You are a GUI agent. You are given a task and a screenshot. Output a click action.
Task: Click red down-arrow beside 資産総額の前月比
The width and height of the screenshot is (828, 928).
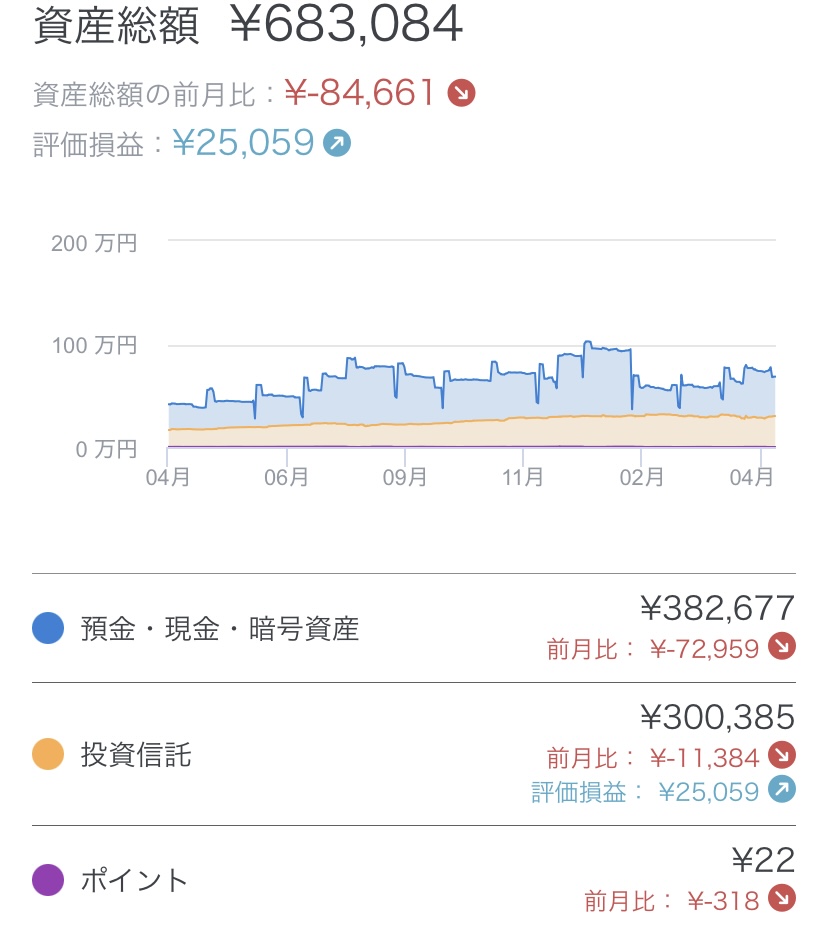click(461, 94)
